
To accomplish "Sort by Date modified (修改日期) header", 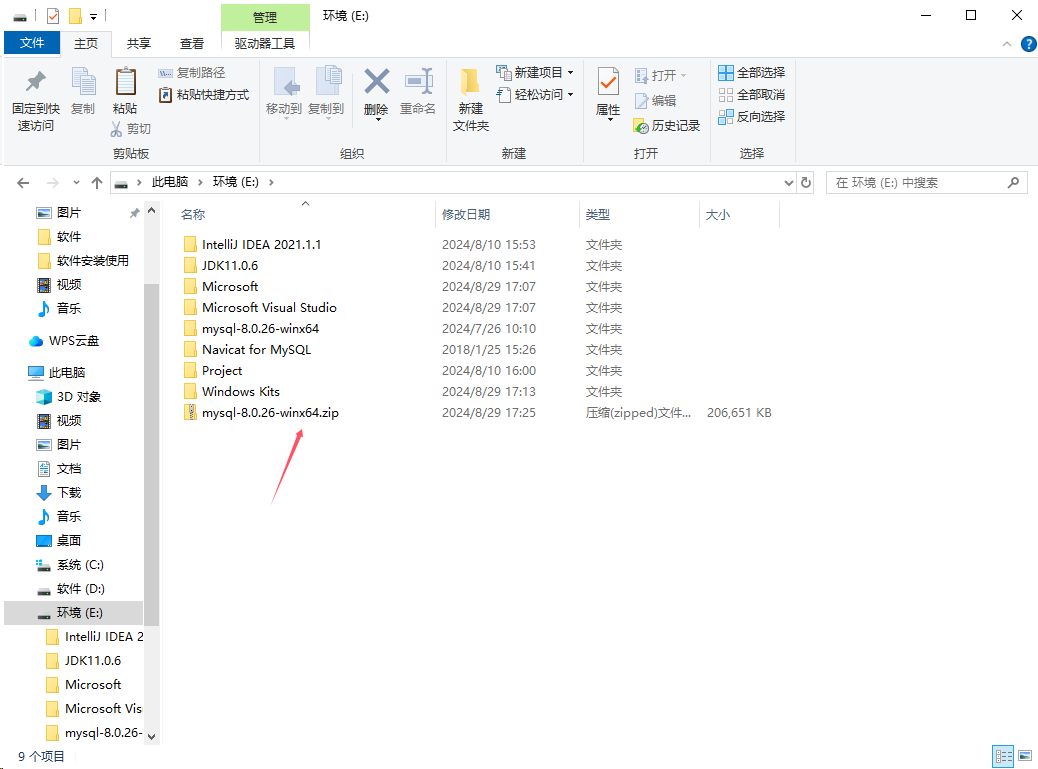I will pos(466,214).
